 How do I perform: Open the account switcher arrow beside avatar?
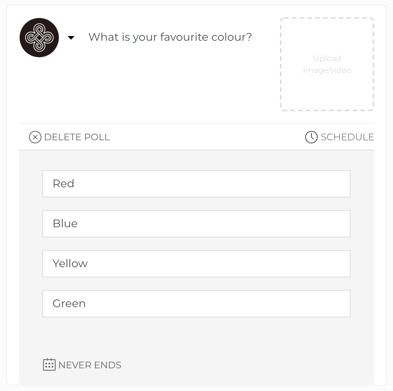[x=71, y=38]
